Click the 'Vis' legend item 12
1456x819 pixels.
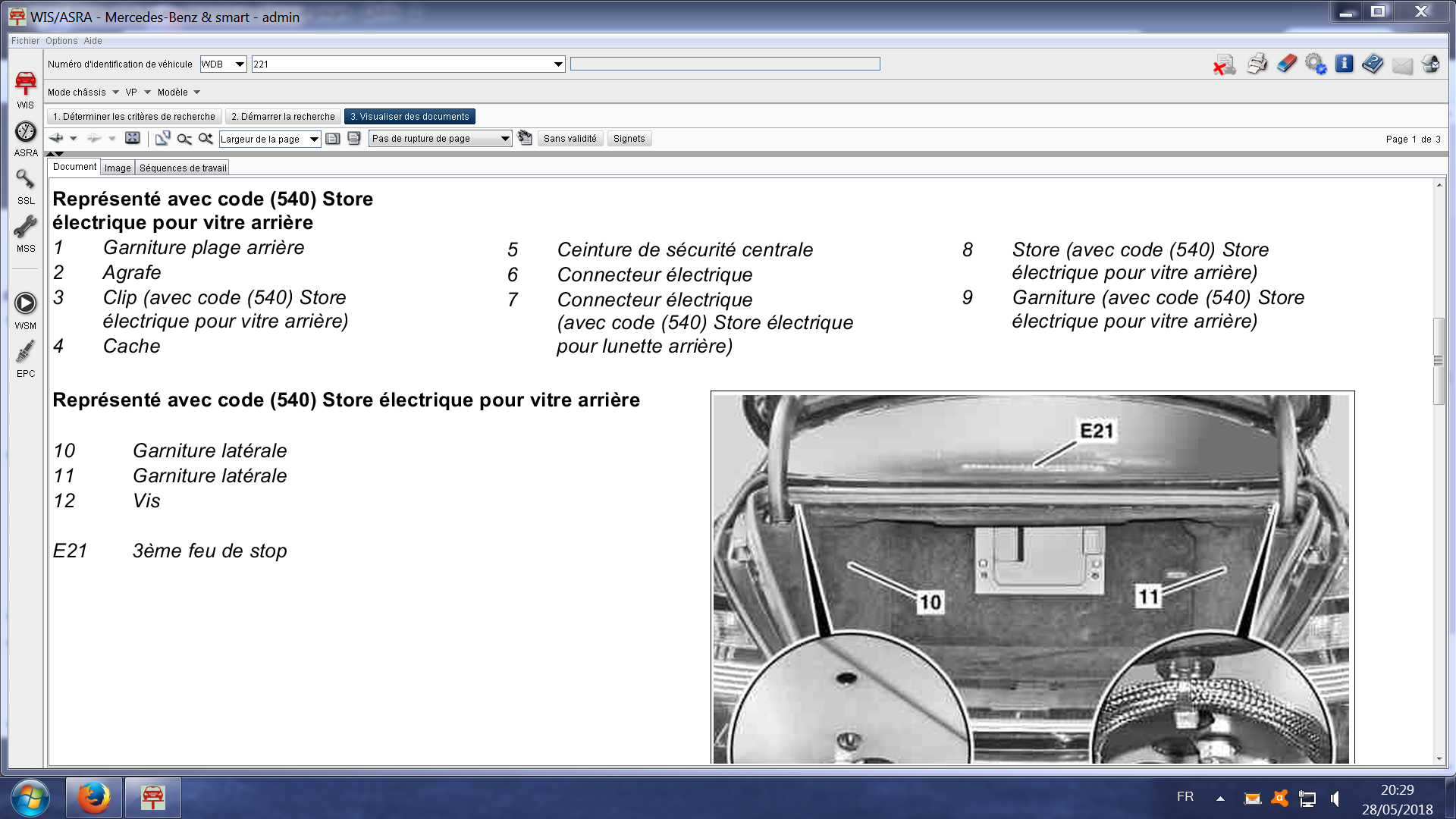(146, 501)
